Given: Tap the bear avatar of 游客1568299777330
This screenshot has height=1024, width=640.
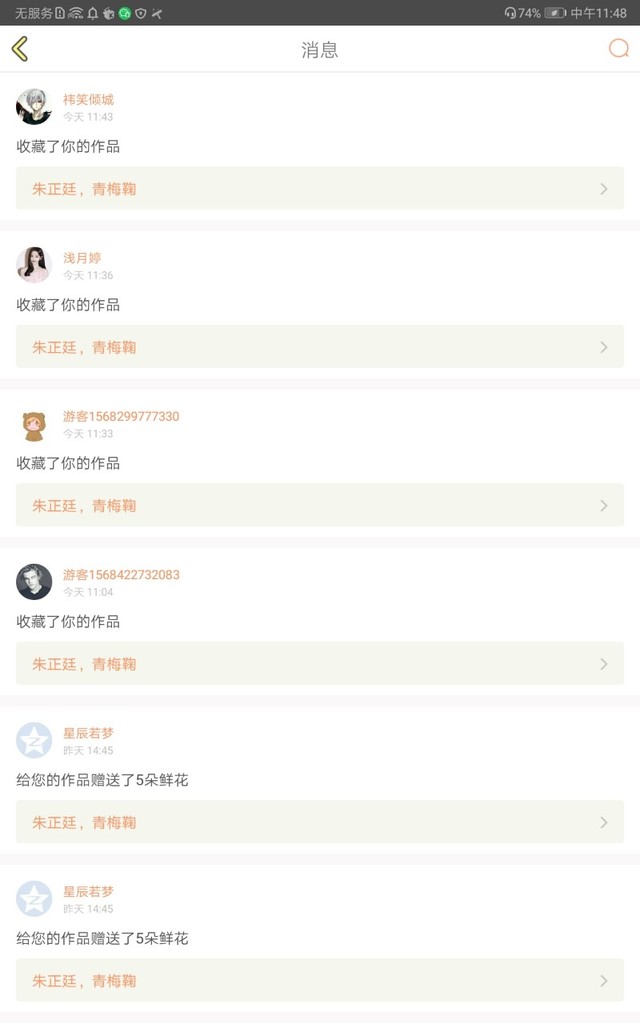Looking at the screenshot, I should click(x=34, y=424).
